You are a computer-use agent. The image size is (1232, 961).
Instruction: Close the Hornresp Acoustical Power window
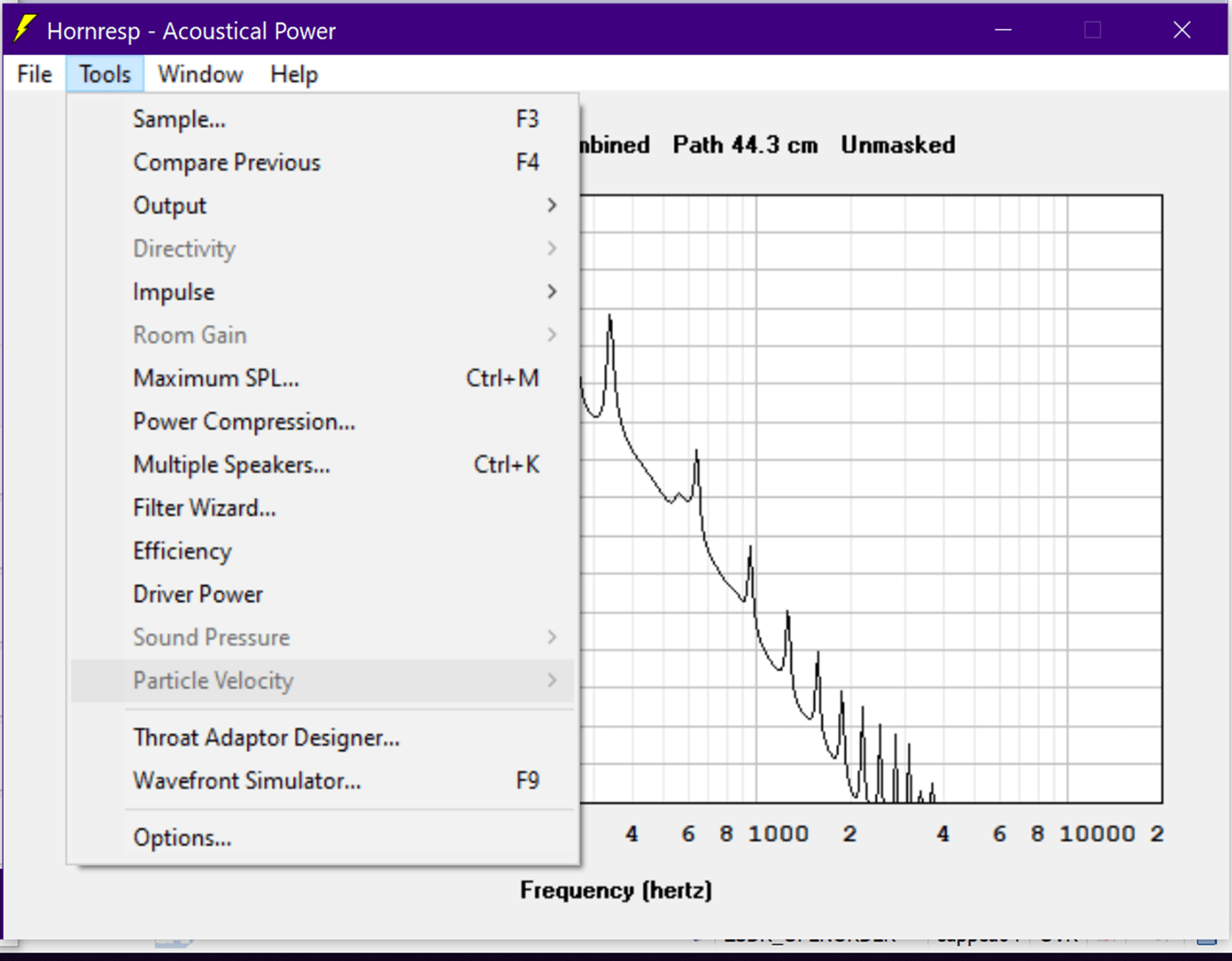click(x=1182, y=29)
